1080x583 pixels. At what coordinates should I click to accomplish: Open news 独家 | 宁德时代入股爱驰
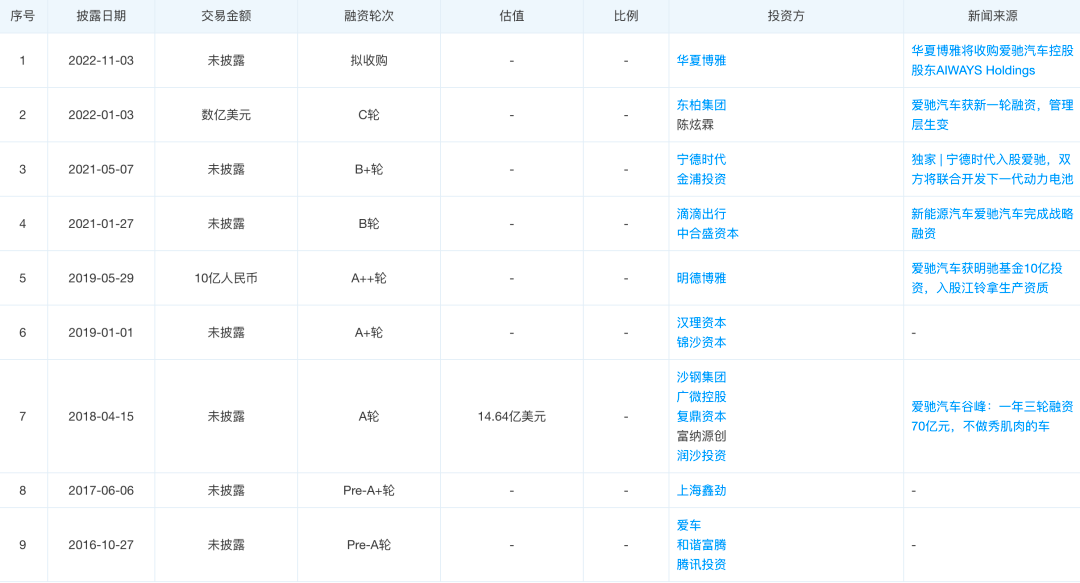tap(992, 170)
